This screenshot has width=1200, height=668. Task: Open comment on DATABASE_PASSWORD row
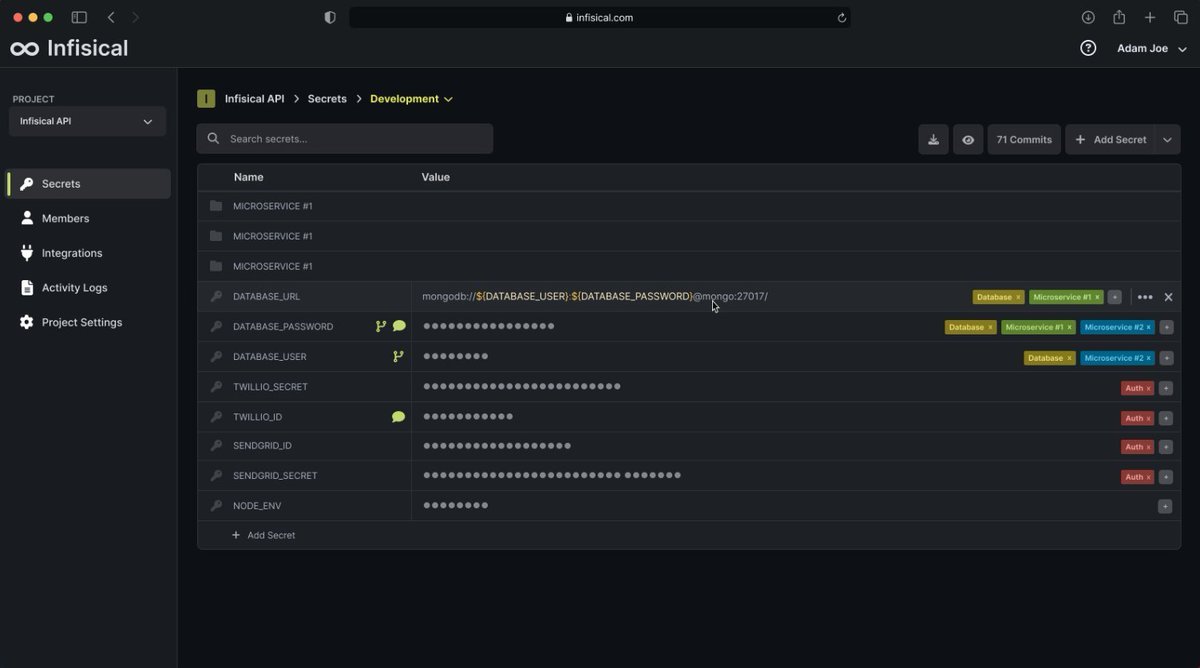pyautogui.click(x=399, y=326)
